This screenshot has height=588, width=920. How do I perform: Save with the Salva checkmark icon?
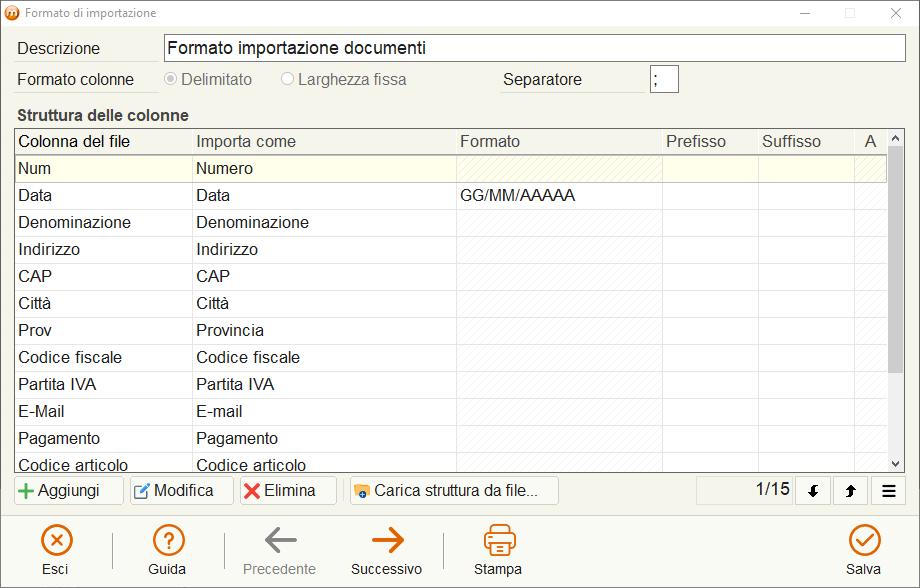[x=864, y=540]
